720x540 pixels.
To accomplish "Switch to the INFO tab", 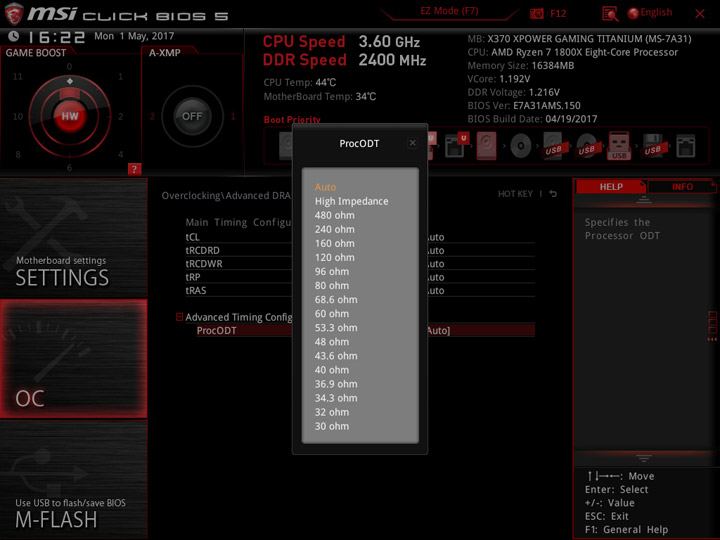I will 682,187.
